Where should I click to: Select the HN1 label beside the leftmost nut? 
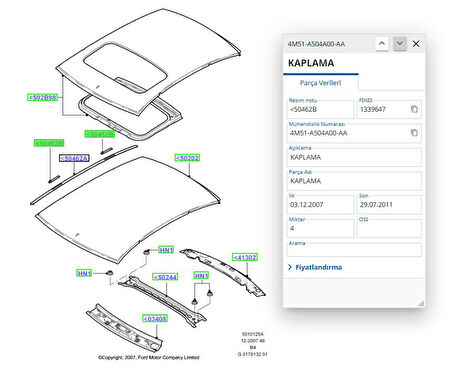click(84, 273)
